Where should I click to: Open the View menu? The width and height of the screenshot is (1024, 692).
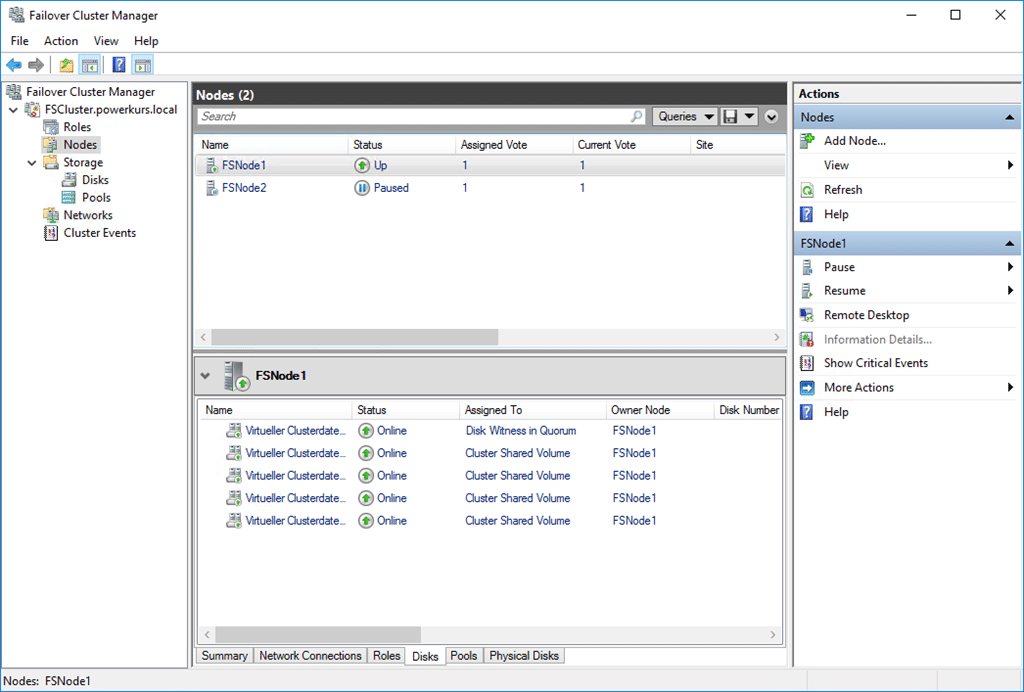pyautogui.click(x=106, y=40)
